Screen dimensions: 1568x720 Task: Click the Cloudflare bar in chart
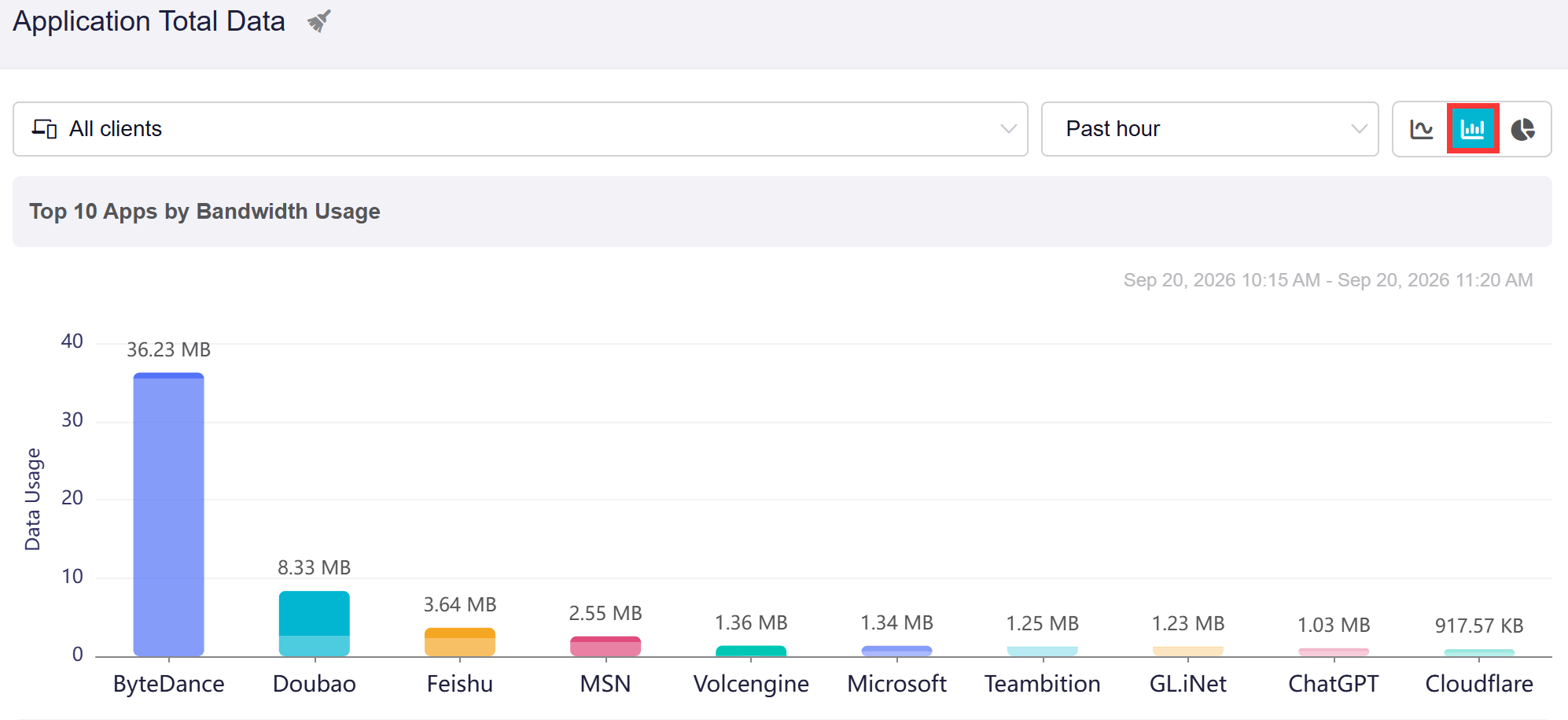(x=1479, y=652)
